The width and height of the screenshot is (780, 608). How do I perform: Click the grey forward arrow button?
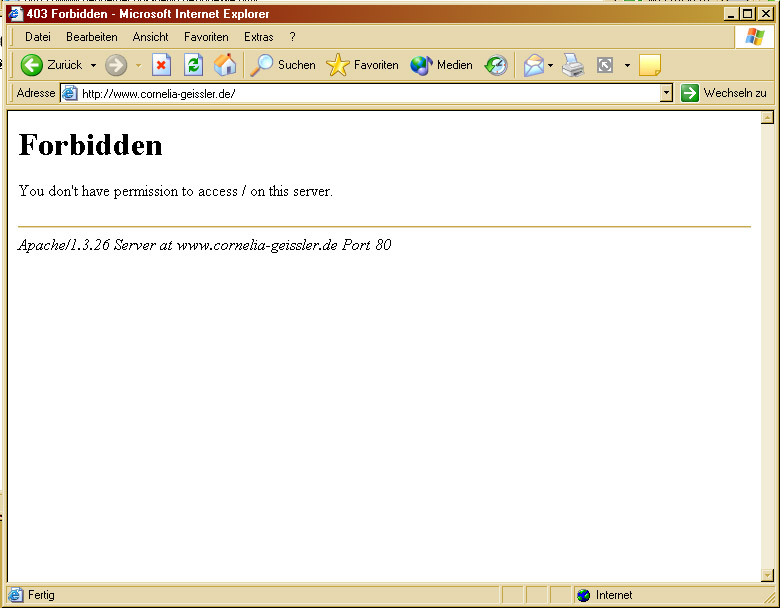[116, 65]
